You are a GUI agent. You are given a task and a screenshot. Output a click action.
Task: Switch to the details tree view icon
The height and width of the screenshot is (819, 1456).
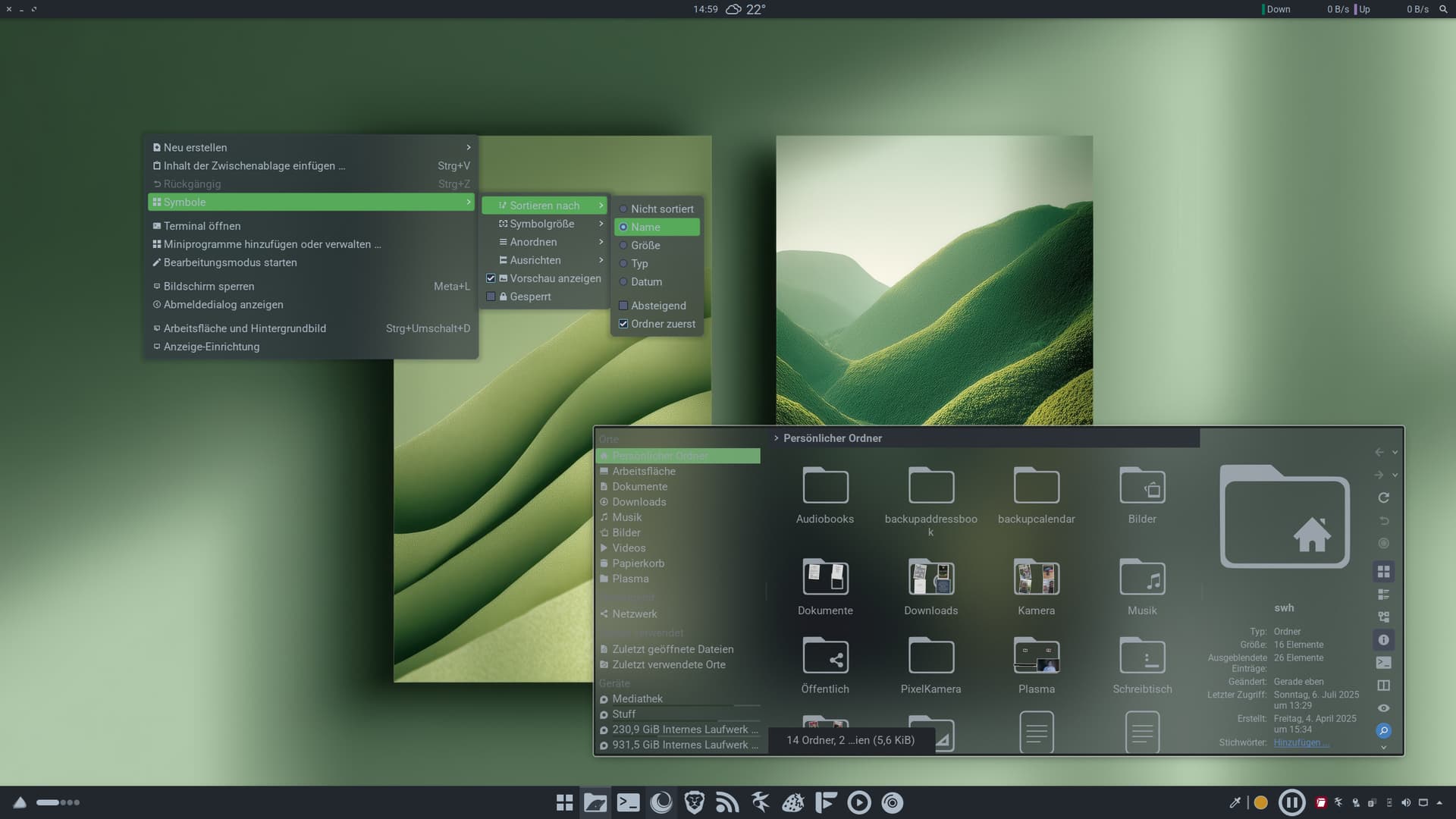1383,617
